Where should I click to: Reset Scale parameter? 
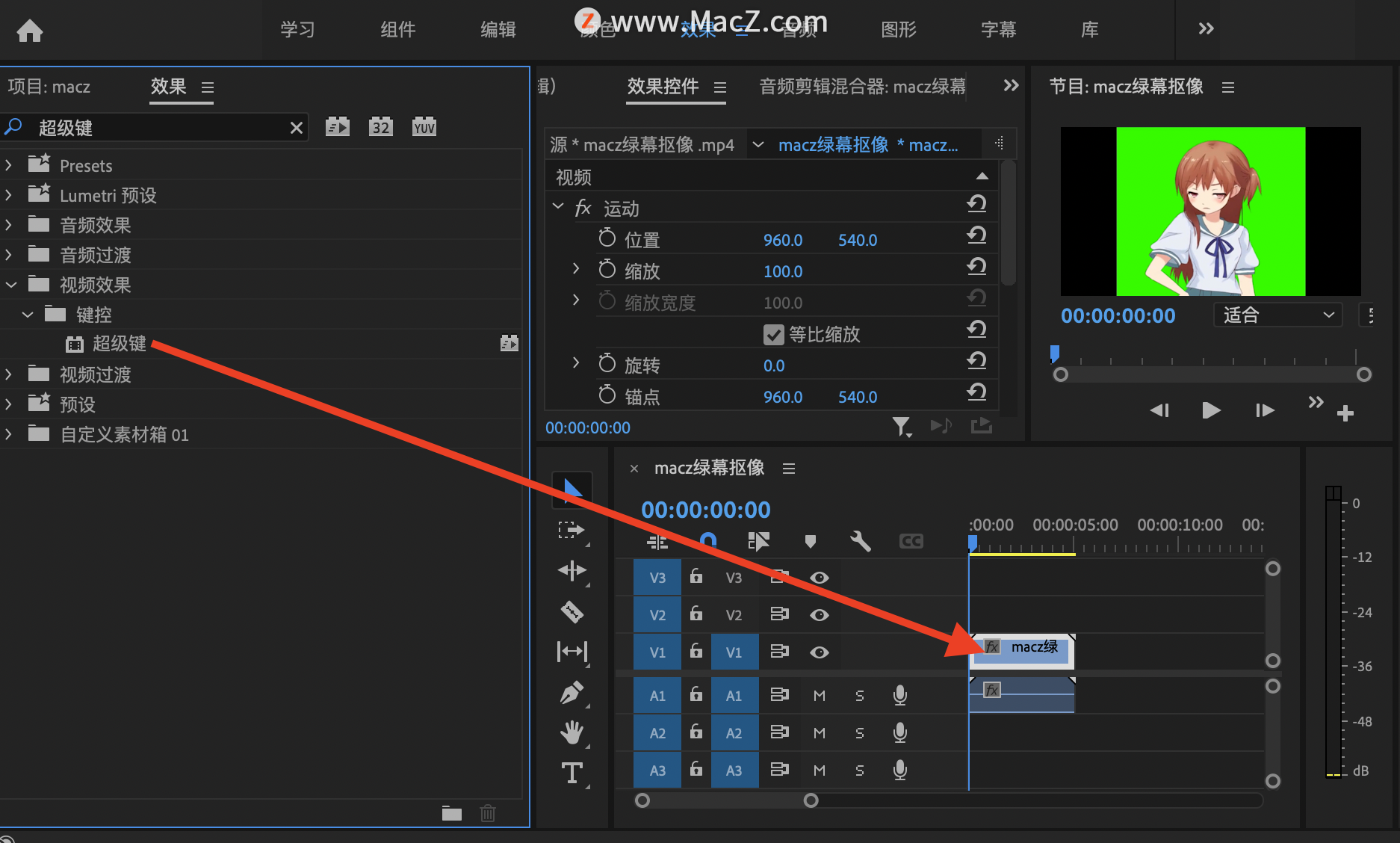click(976, 267)
